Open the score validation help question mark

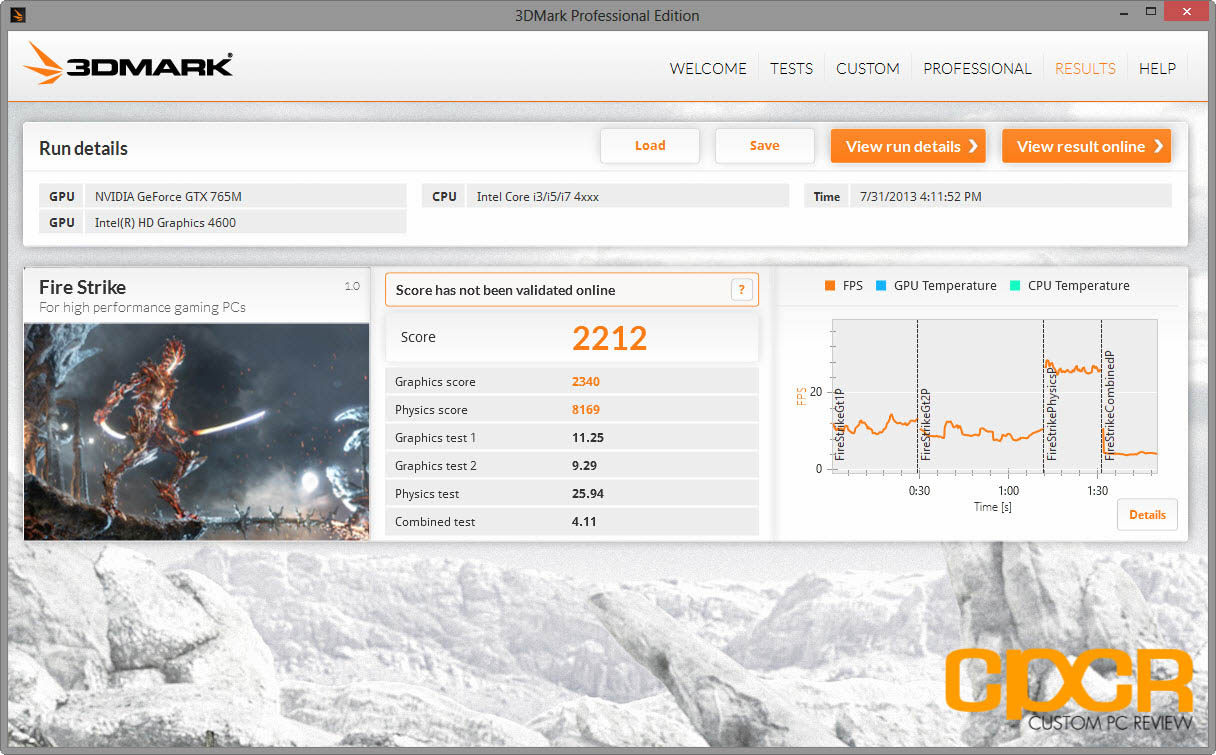(741, 290)
